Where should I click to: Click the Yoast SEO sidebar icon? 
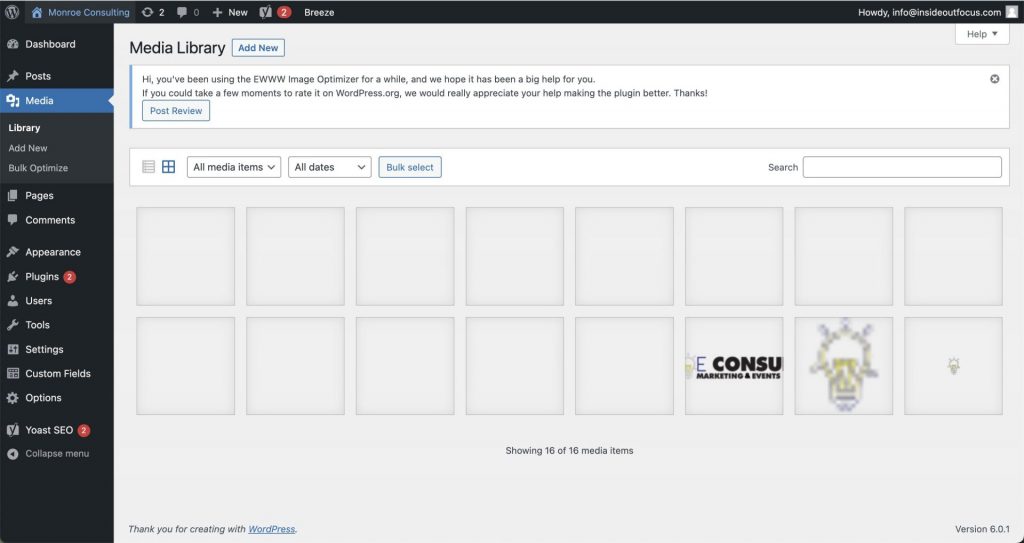12,430
